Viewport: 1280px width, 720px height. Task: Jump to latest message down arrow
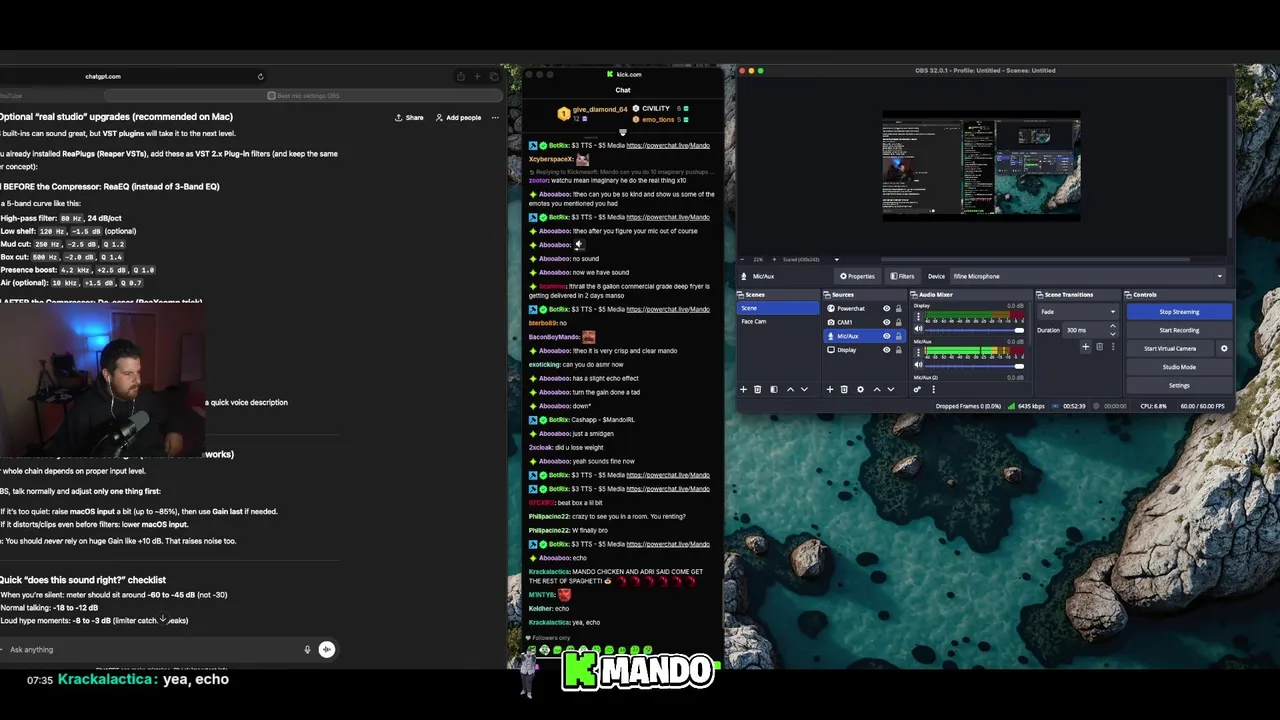click(x=163, y=619)
